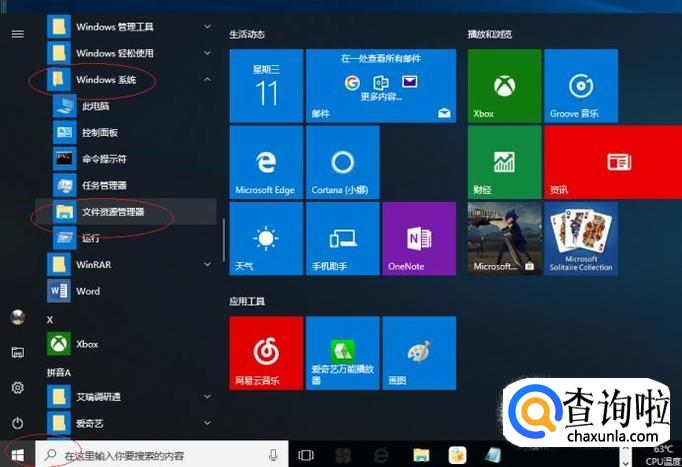Open the Windows Start button

[x=17, y=455]
